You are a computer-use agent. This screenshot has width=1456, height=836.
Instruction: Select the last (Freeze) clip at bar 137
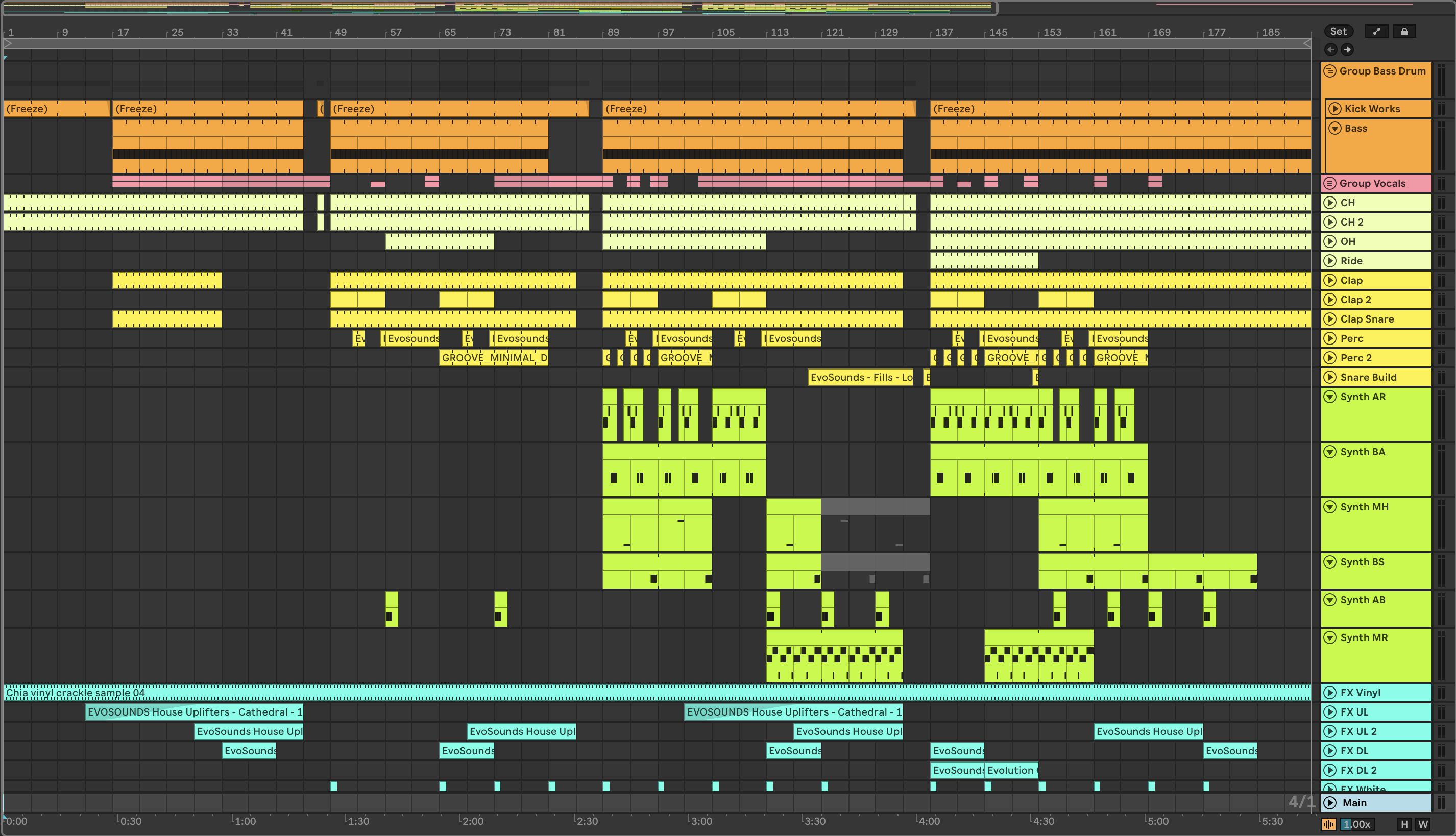point(1121,109)
